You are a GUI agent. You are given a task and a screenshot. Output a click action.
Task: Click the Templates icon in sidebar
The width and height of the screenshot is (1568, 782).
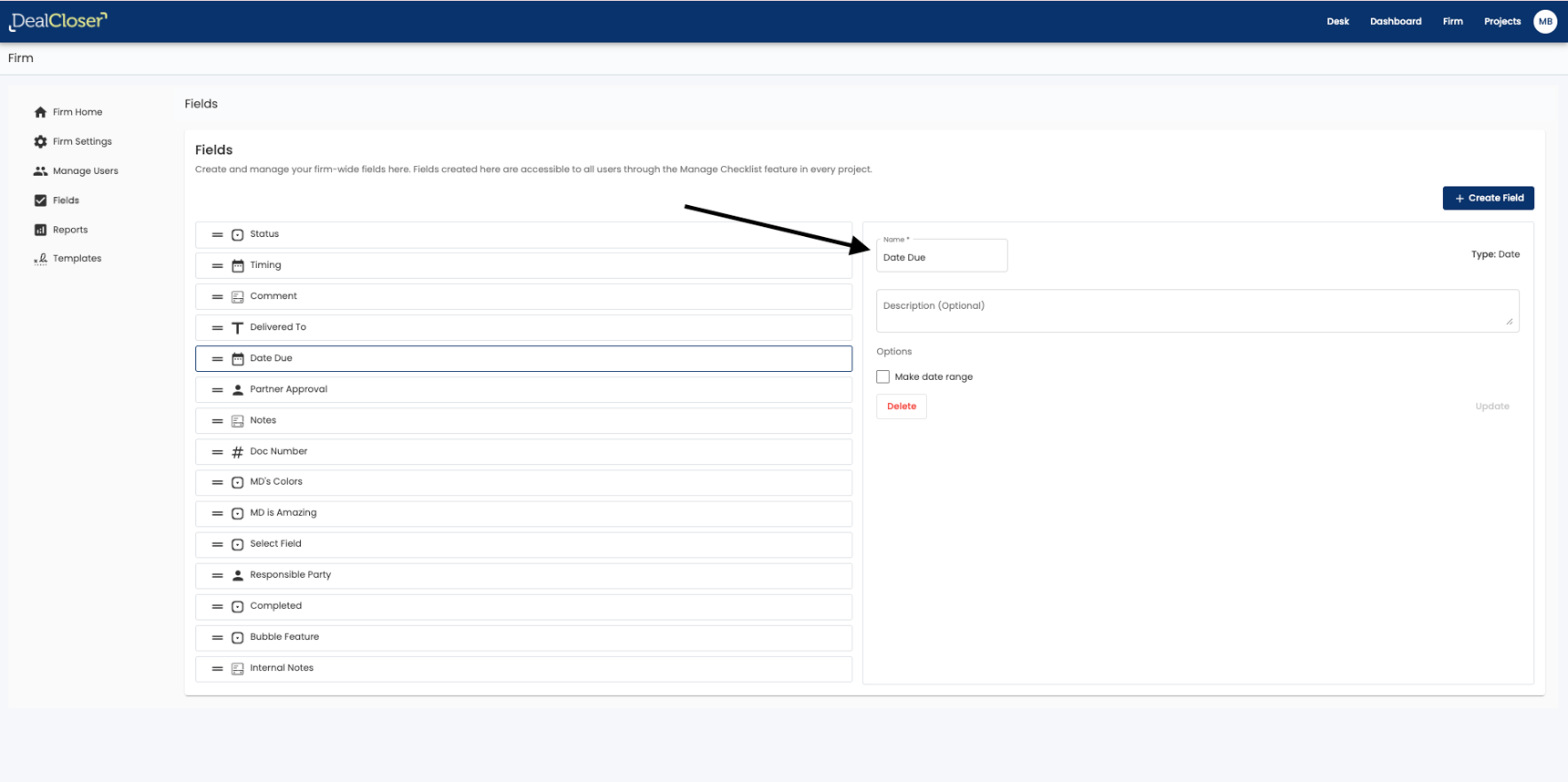[x=40, y=259]
